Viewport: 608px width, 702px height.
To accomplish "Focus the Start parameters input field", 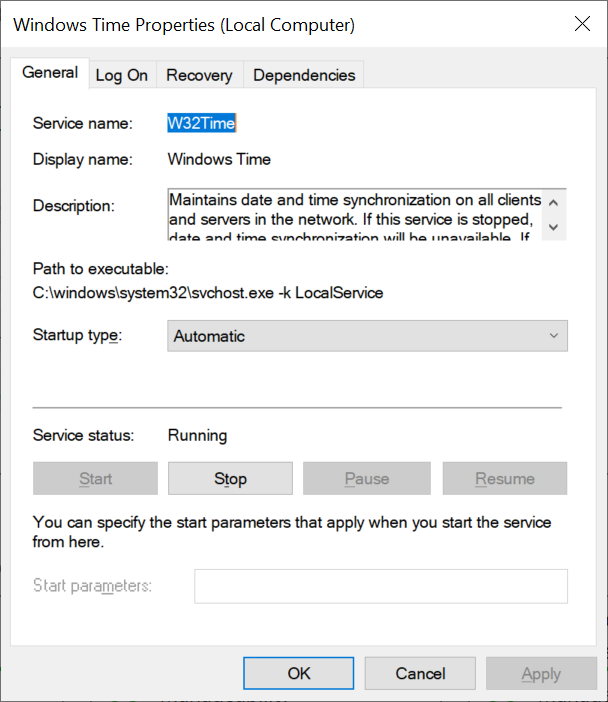I will (381, 586).
